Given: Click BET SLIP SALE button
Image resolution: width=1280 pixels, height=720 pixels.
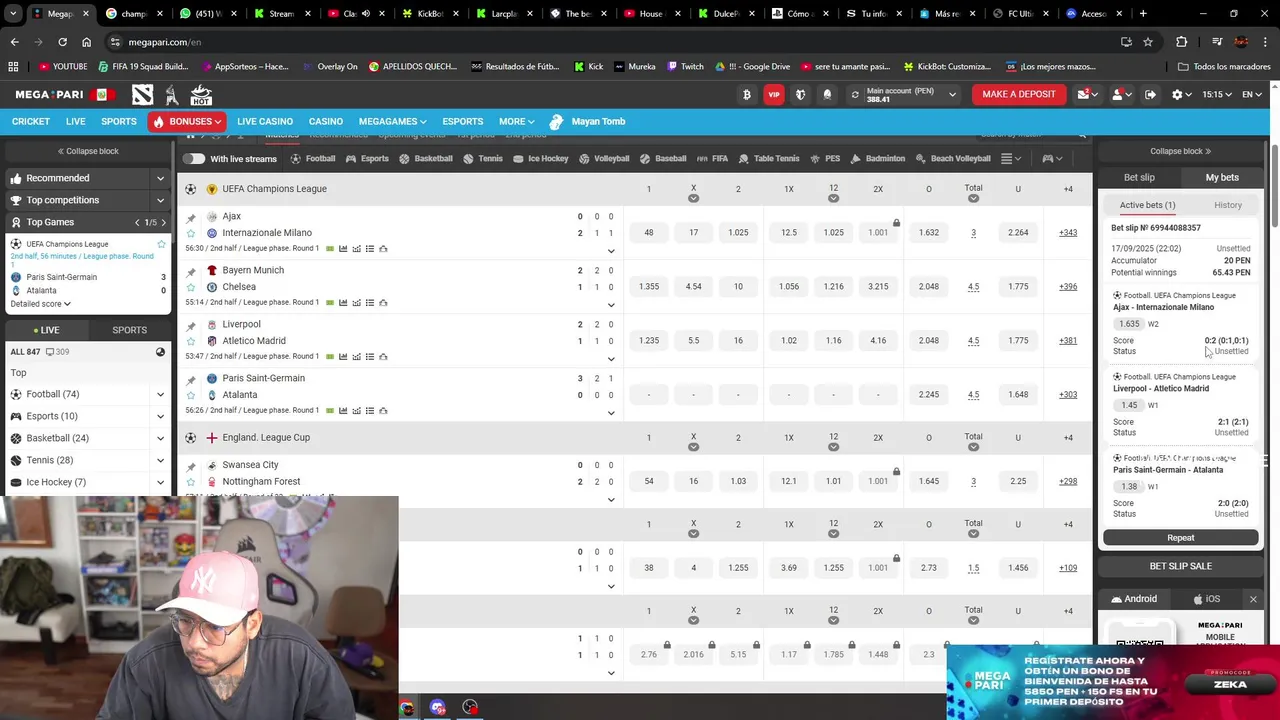Looking at the screenshot, I should 1181,566.
